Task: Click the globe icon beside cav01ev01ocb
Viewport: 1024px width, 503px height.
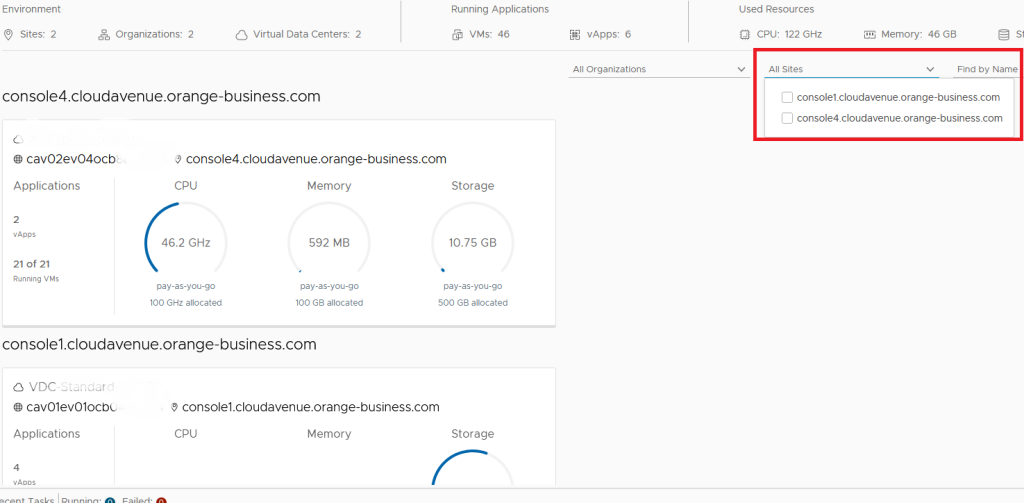Action: (18, 407)
